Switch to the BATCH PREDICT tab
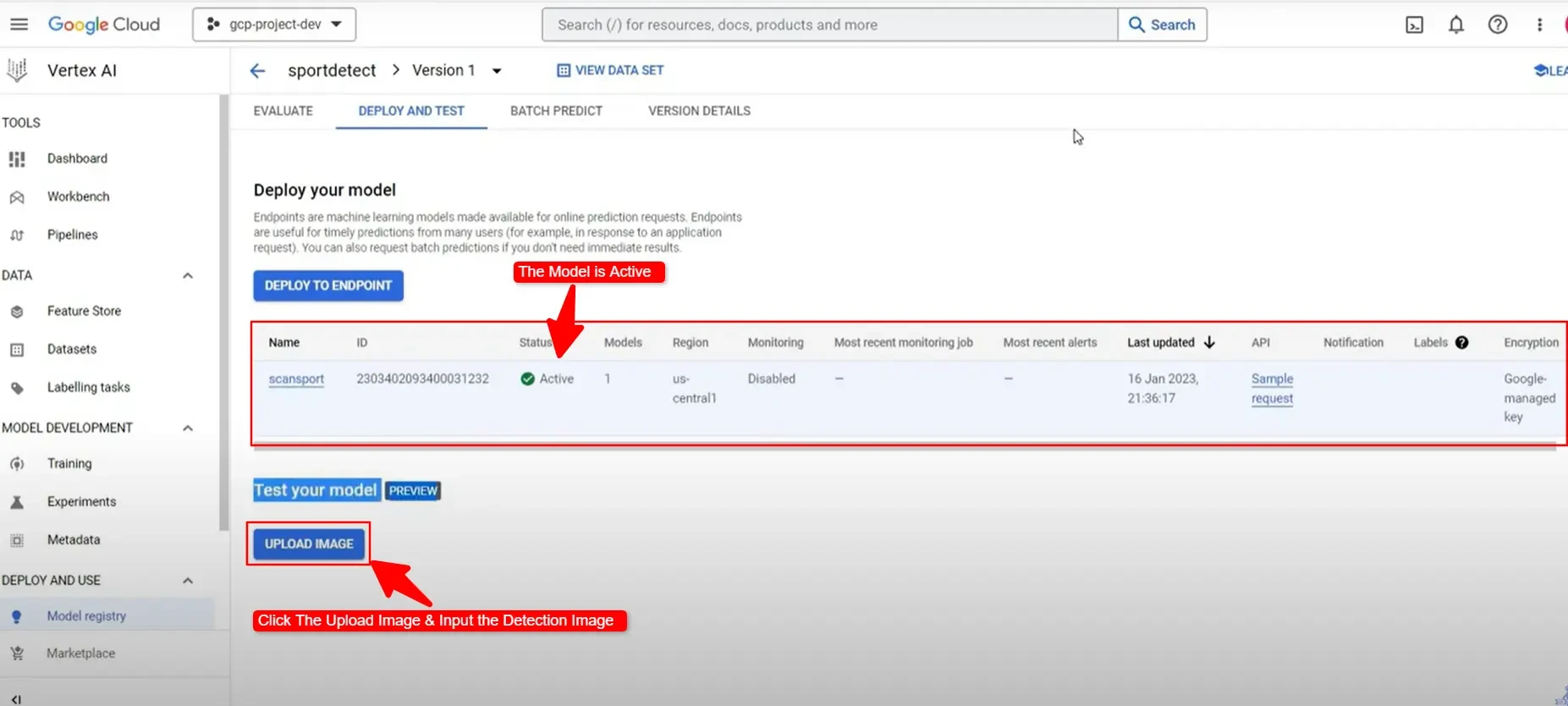Image resolution: width=1568 pixels, height=706 pixels. 556,111
